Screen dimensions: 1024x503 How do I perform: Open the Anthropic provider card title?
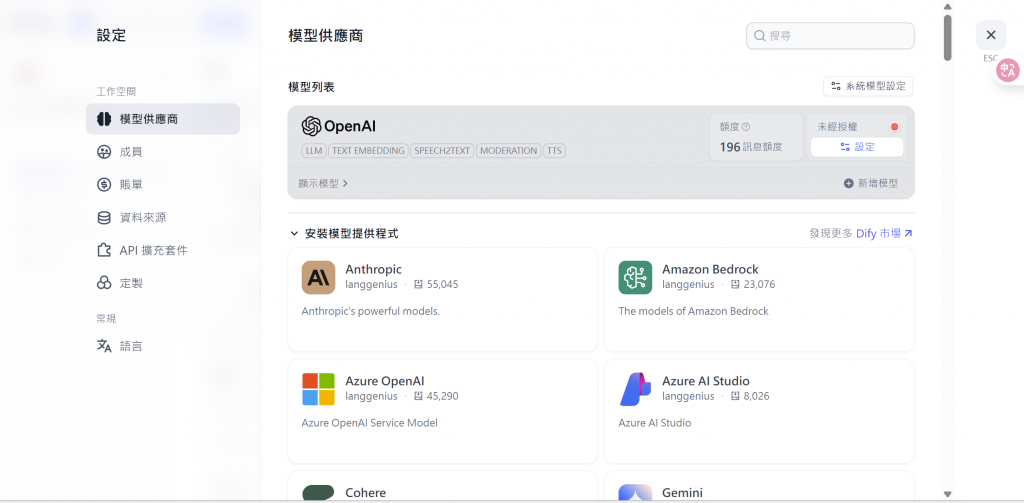(374, 269)
